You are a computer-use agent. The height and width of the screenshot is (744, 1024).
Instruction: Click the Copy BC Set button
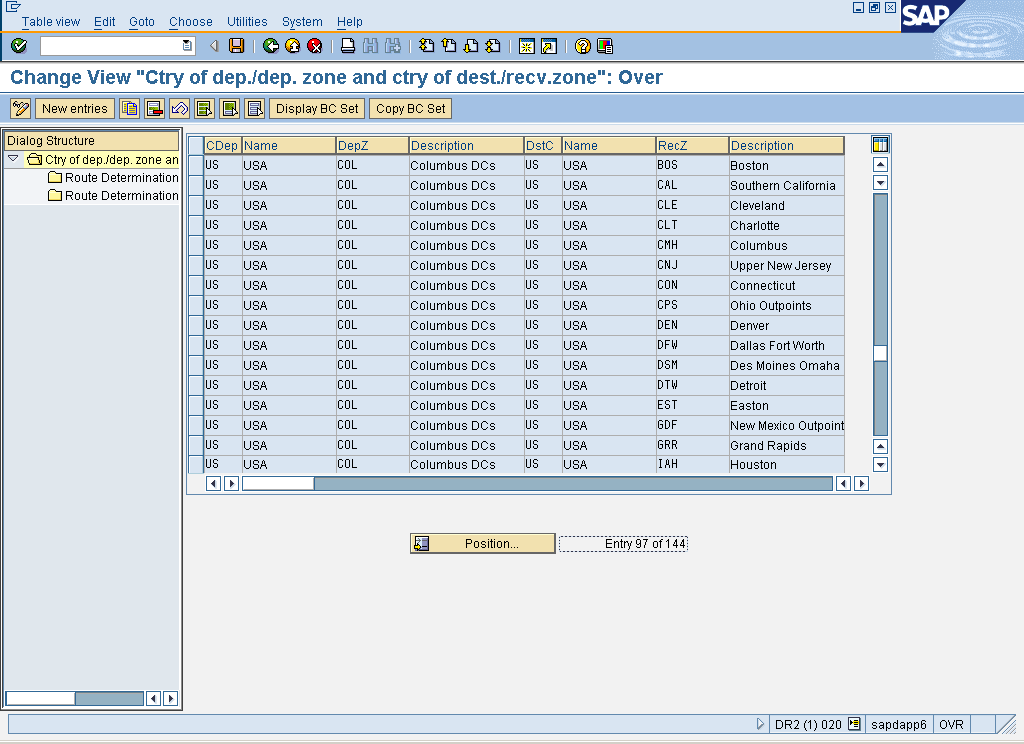point(411,108)
